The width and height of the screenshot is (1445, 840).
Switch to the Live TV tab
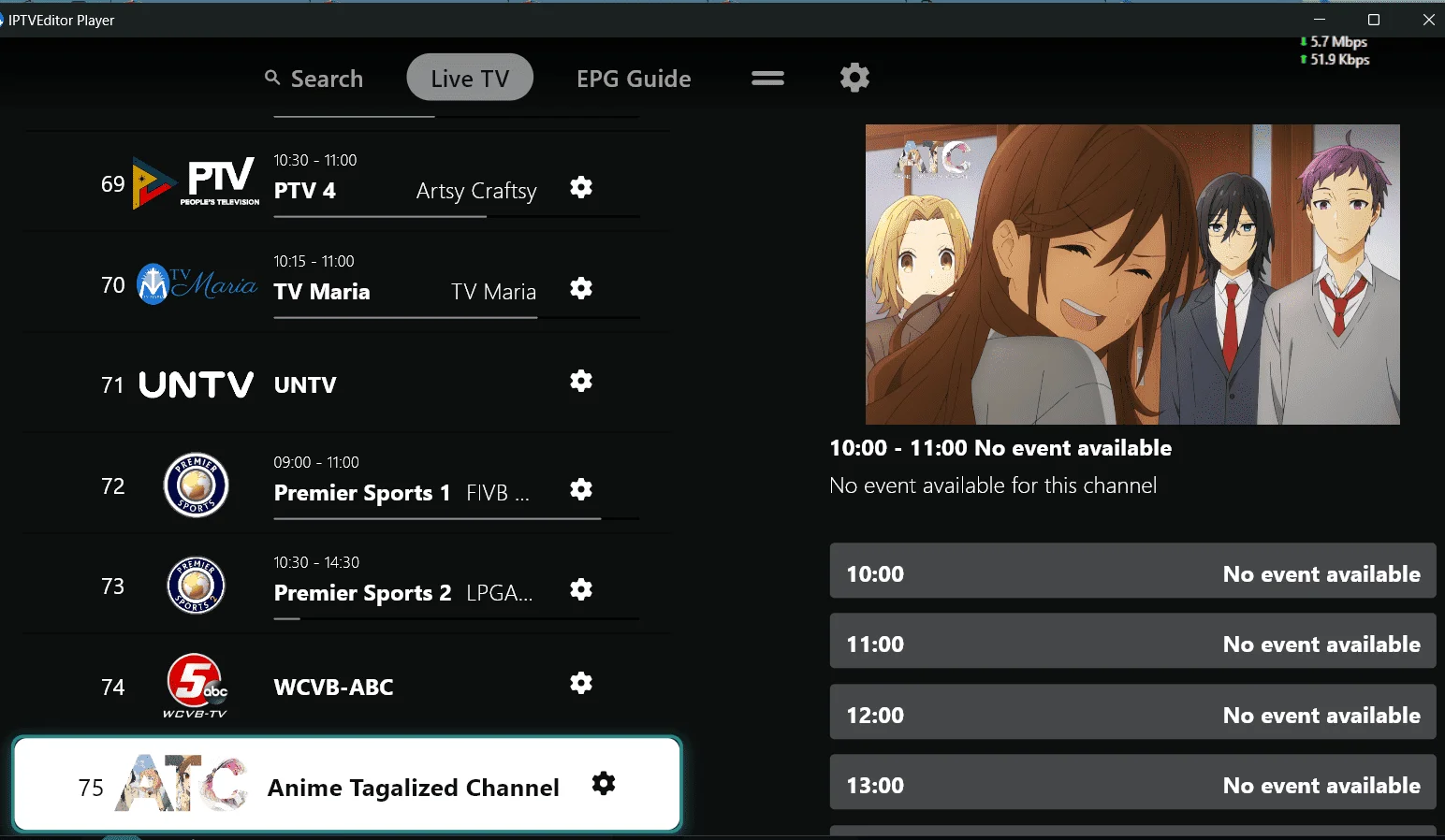(x=470, y=78)
